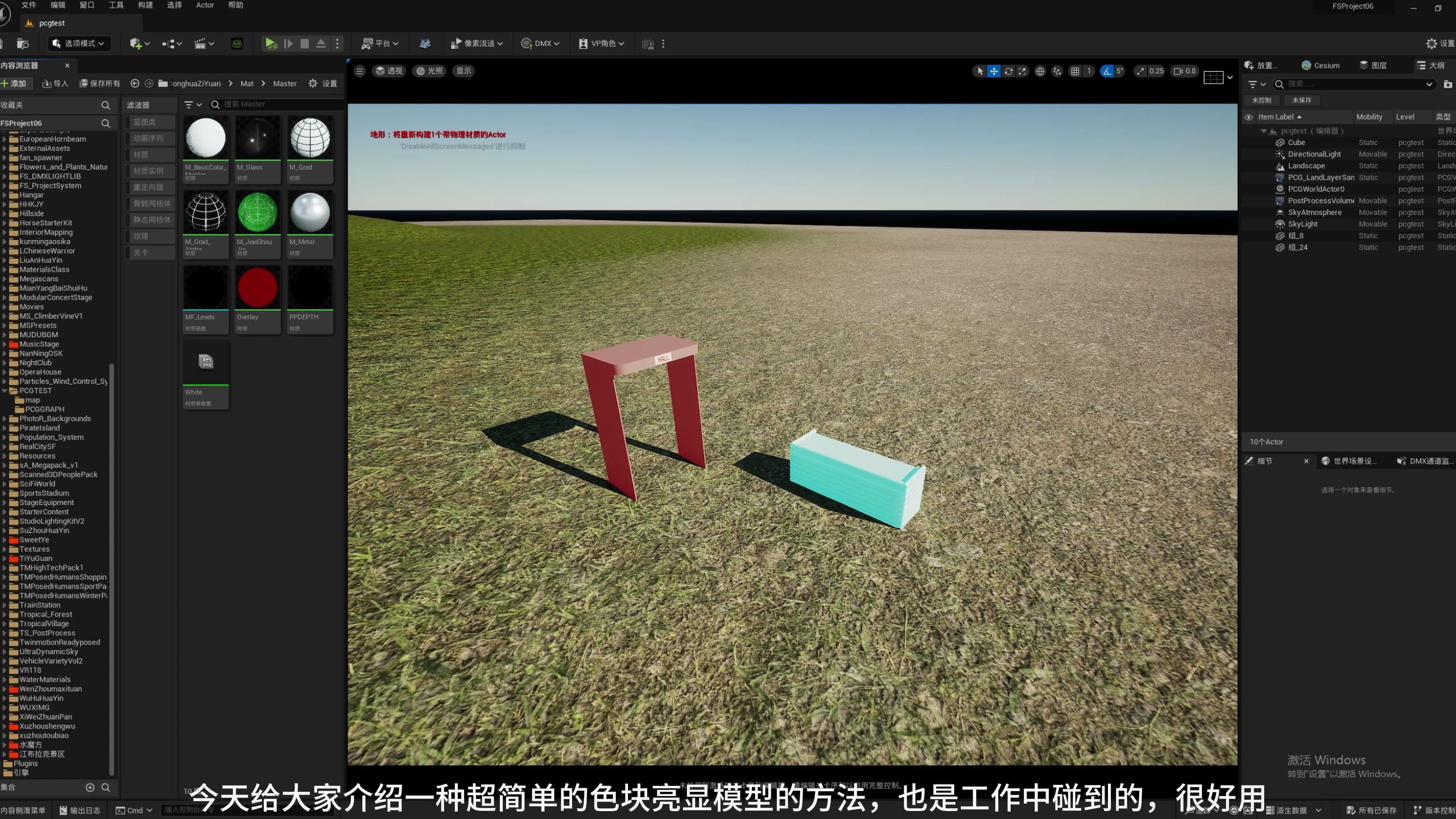Open the viewport hamburger options menu
The height and width of the screenshot is (819, 1456).
359,71
